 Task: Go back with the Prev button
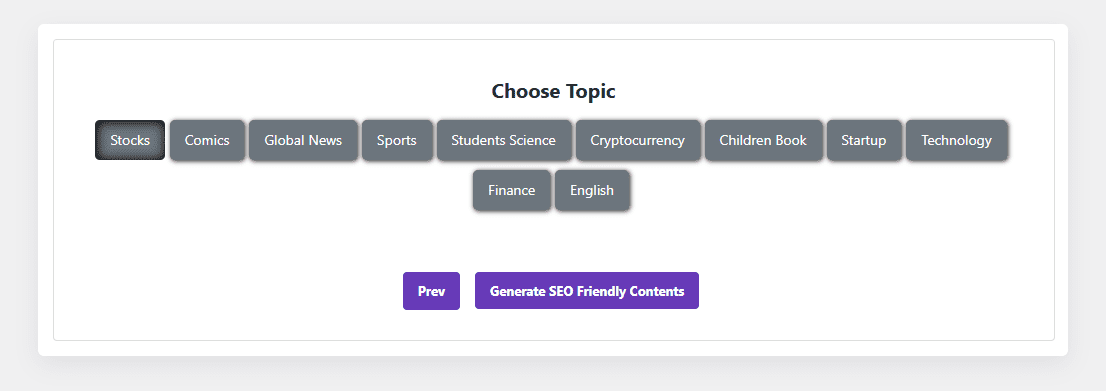pos(432,291)
